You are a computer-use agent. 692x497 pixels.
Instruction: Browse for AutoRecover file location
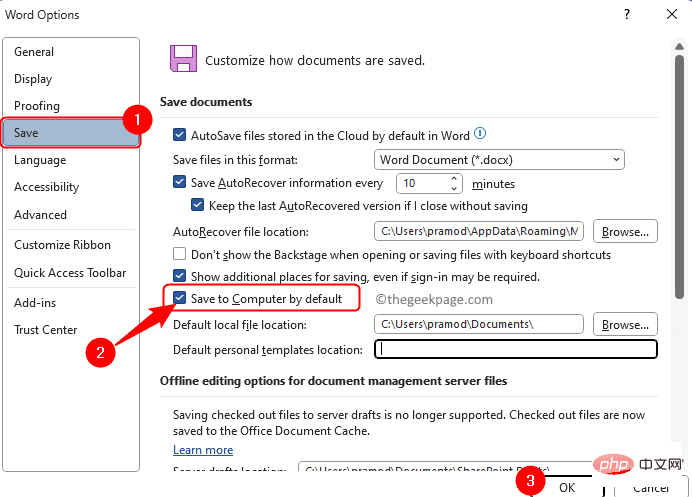[x=625, y=231]
